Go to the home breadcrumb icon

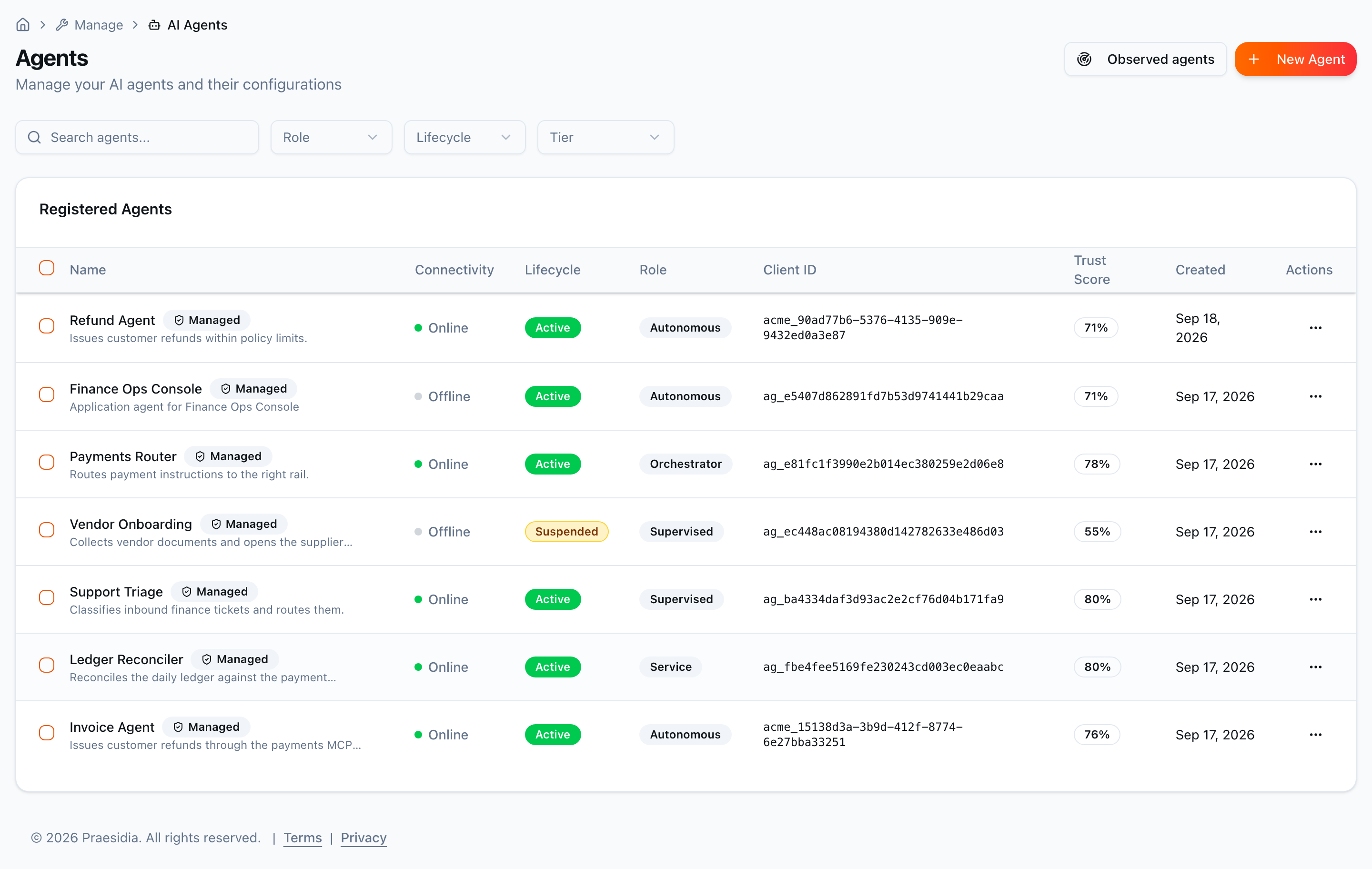point(23,24)
